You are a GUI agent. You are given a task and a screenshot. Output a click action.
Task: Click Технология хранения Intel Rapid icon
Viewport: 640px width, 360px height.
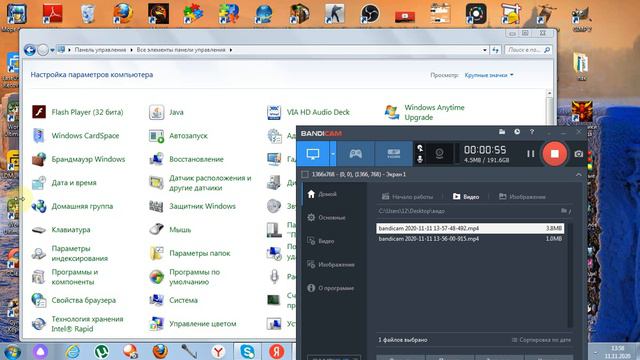click(x=39, y=324)
